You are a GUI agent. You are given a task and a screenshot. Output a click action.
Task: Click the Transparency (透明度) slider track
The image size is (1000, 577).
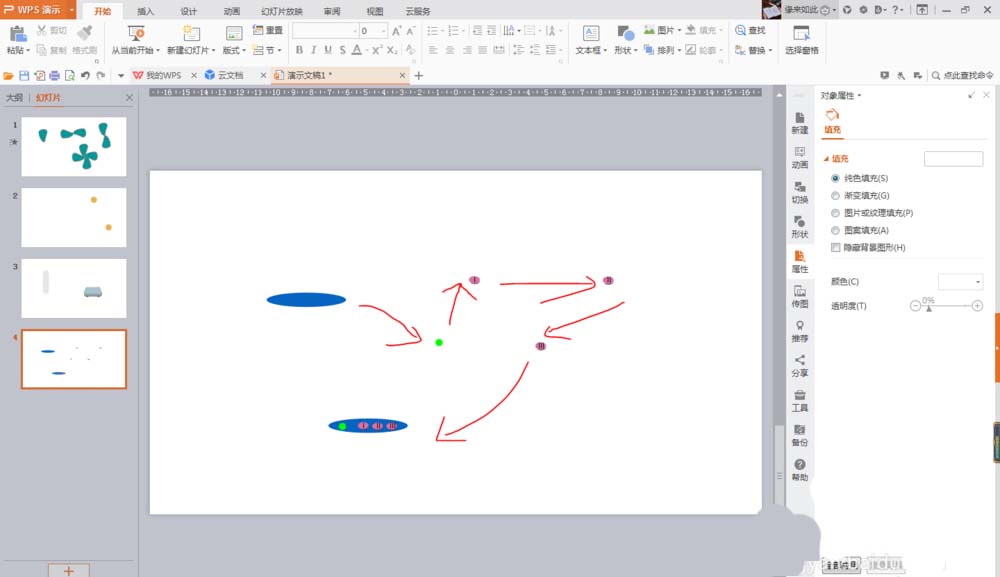coord(946,306)
